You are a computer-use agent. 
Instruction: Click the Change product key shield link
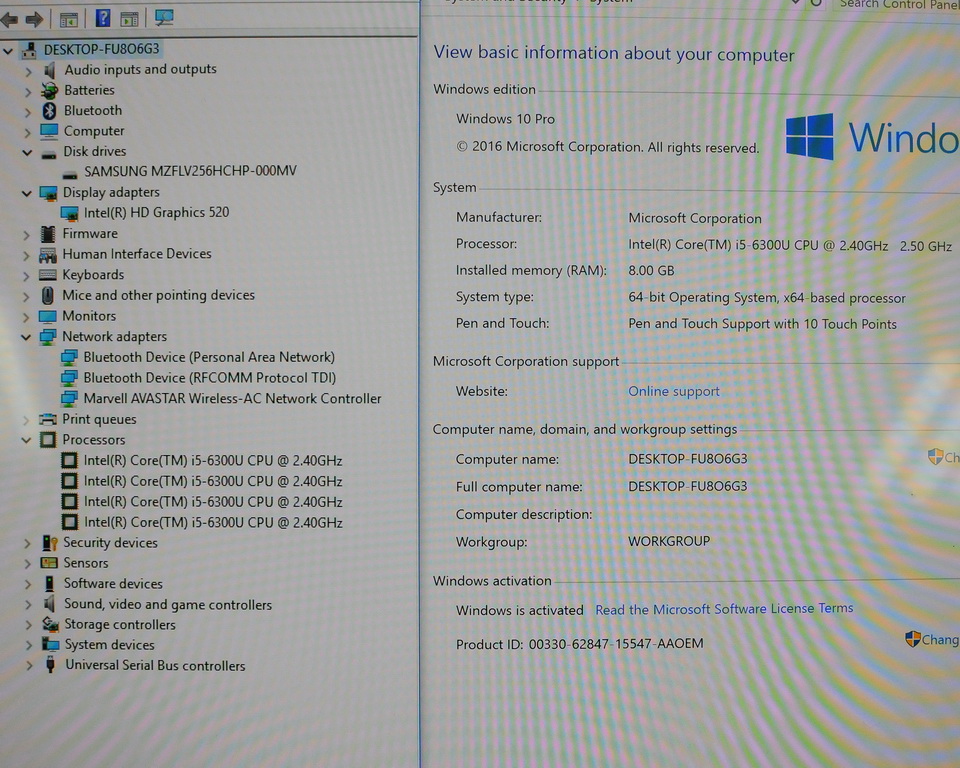pyautogui.click(x=932, y=639)
